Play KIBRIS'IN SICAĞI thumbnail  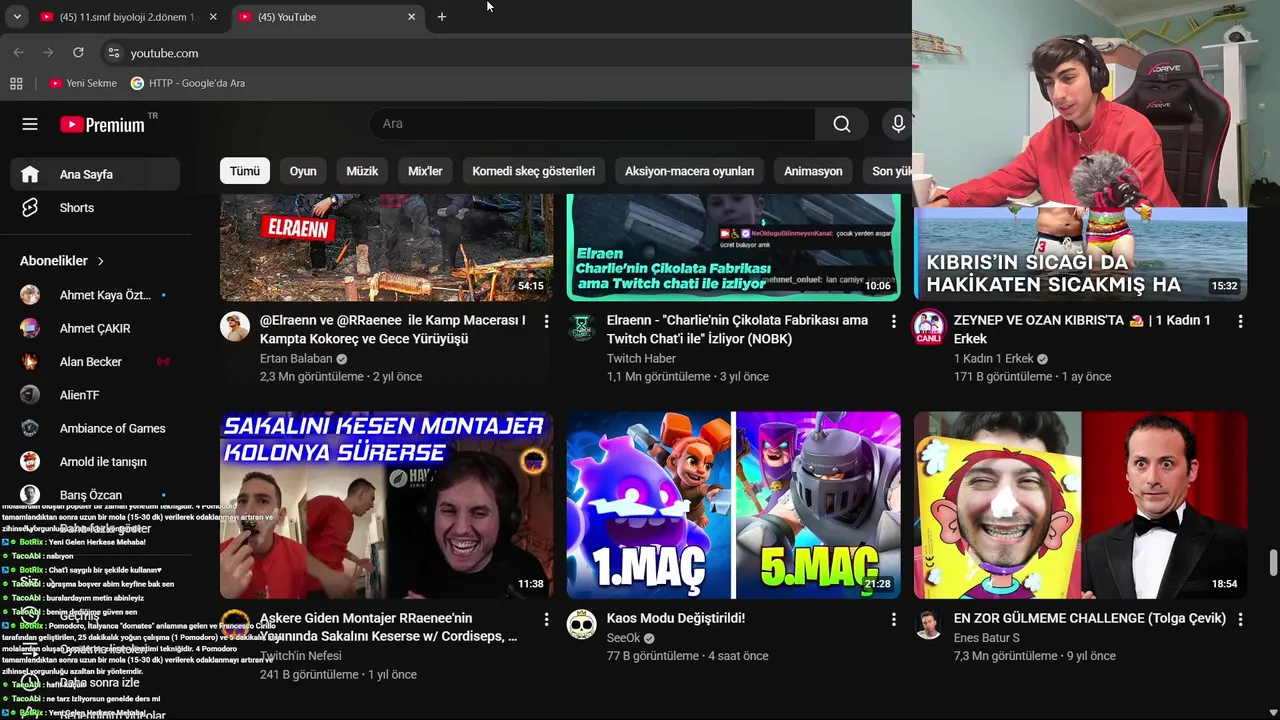pyautogui.click(x=1081, y=254)
